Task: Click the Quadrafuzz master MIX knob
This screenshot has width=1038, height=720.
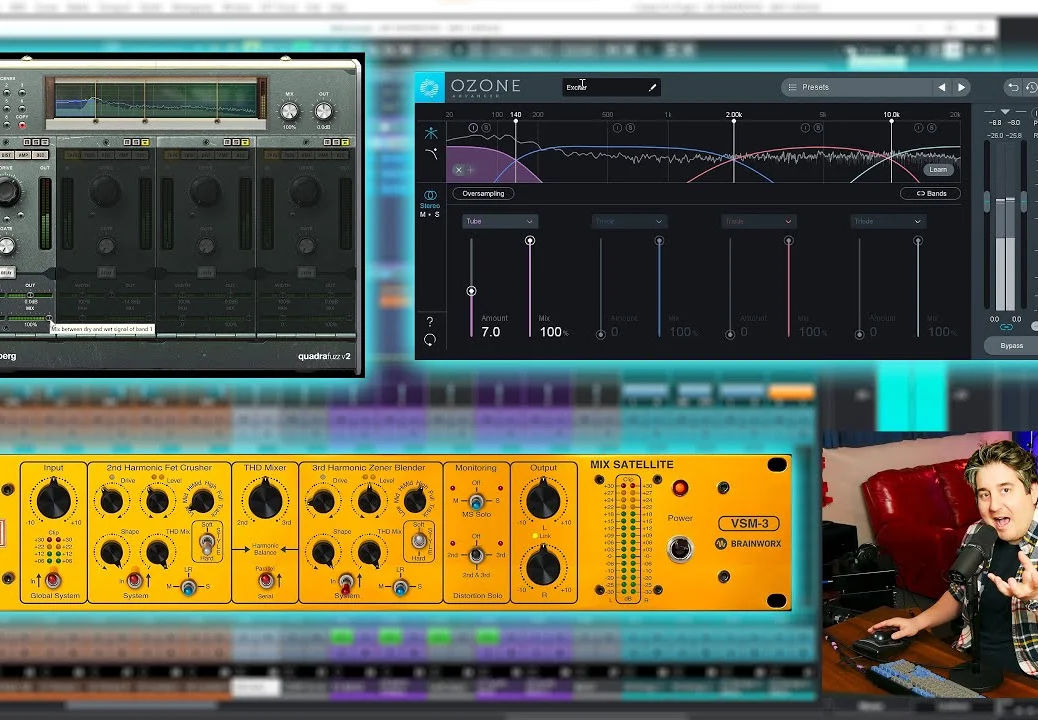Action: [x=289, y=111]
